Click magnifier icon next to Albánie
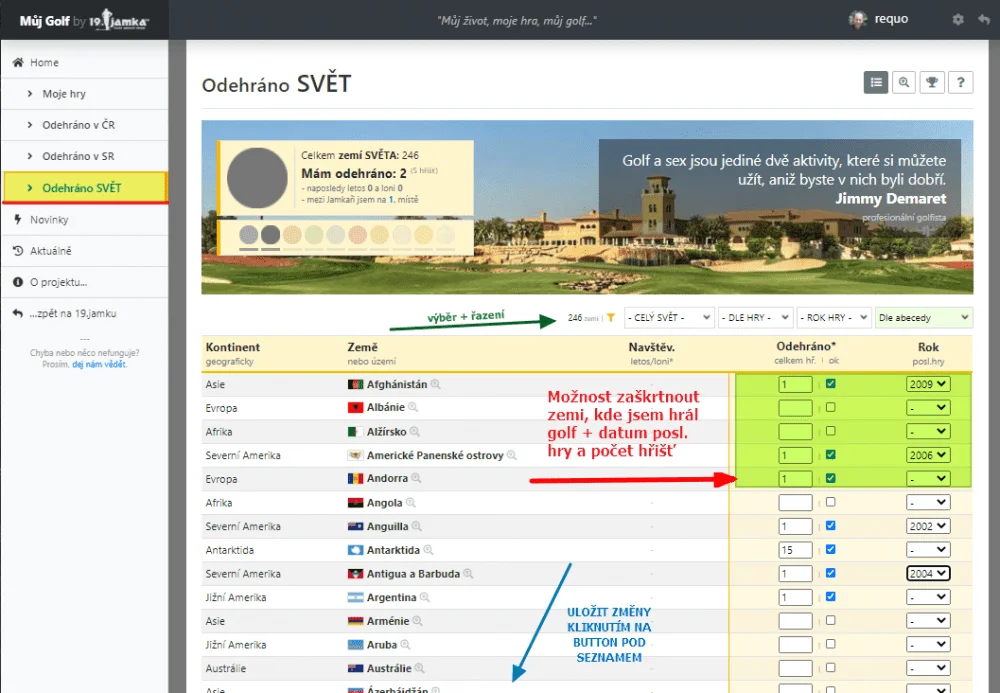 click(413, 407)
